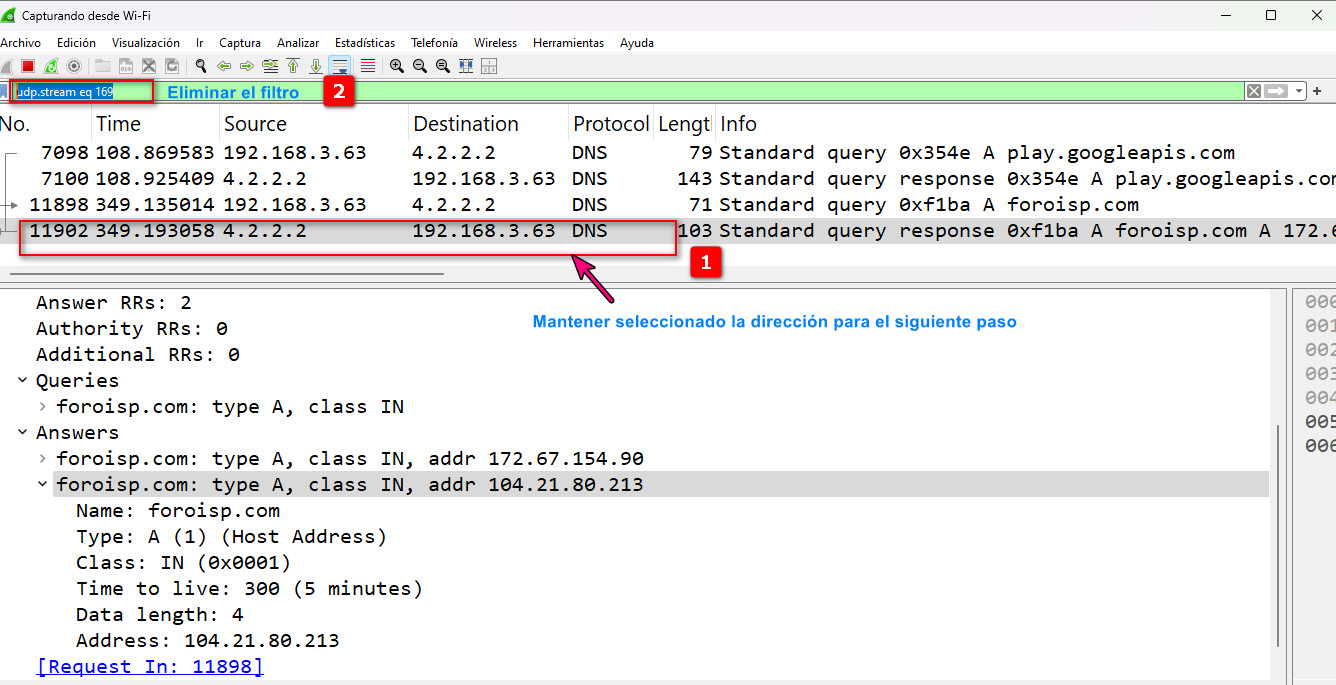The height and width of the screenshot is (685, 1336).
Task: Follow the Request In: 11898 link
Action: 150,667
